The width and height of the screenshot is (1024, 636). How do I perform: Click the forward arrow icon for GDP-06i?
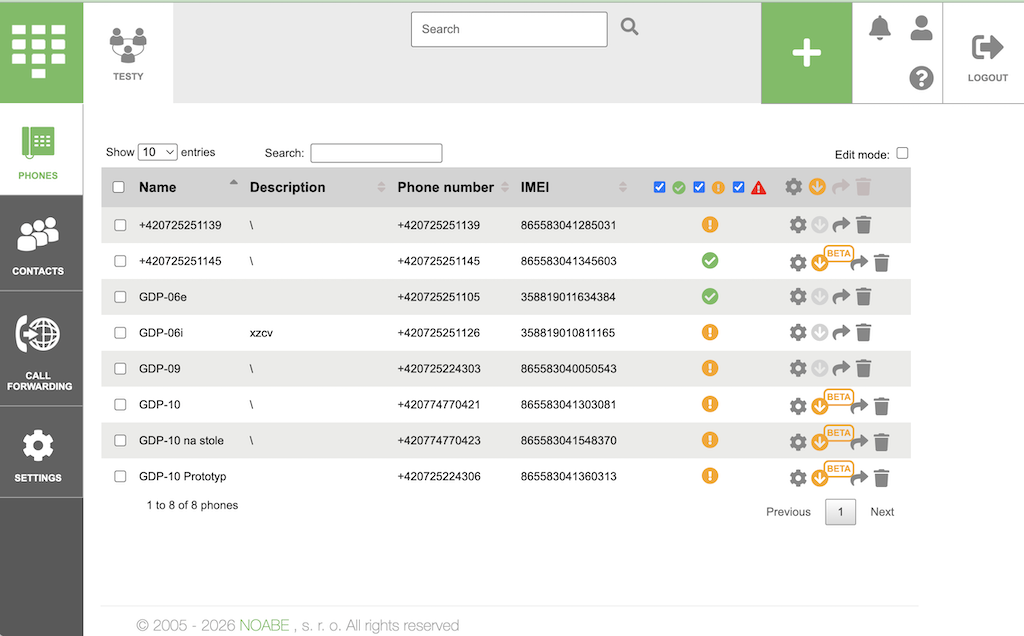click(841, 333)
